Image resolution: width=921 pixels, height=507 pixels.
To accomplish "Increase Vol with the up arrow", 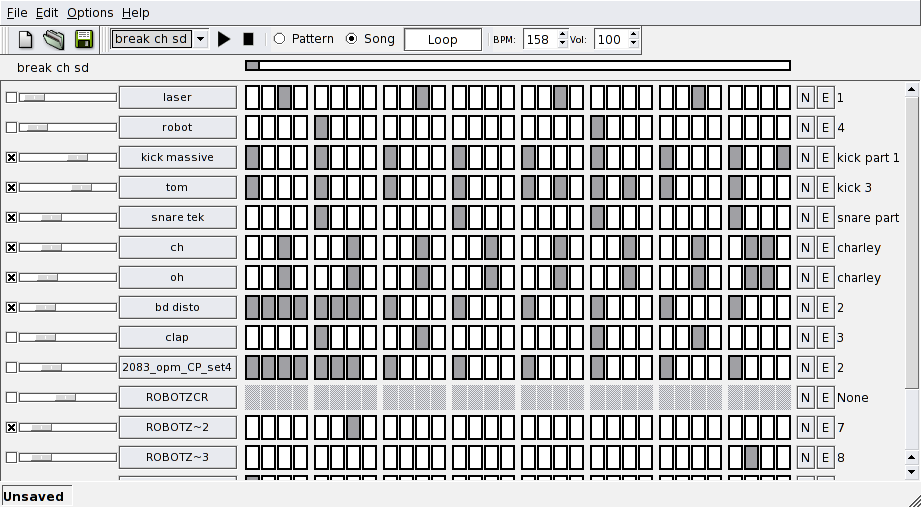I will pyautogui.click(x=633, y=34).
